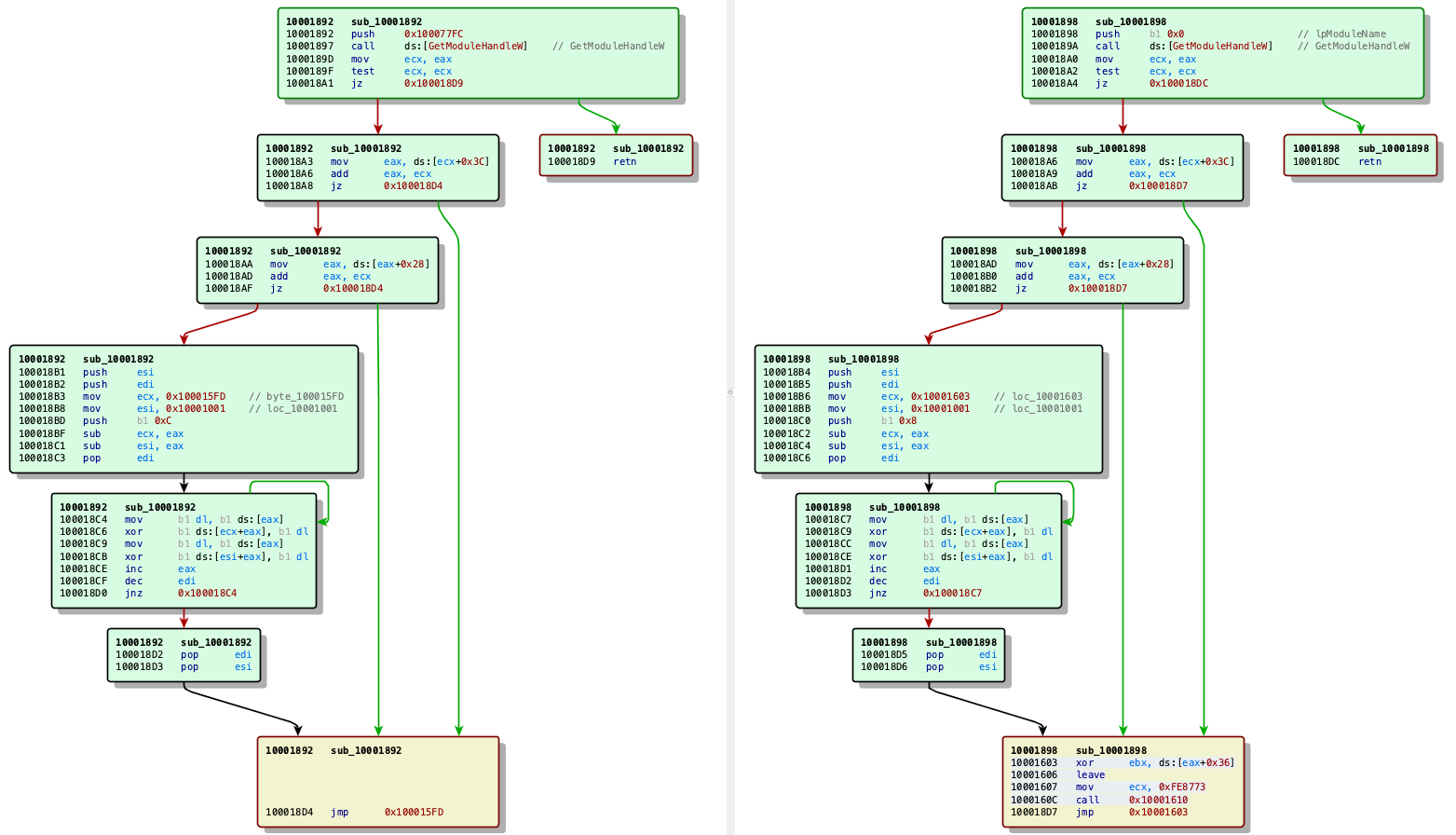Click push esi at address 100018B4

831,372
